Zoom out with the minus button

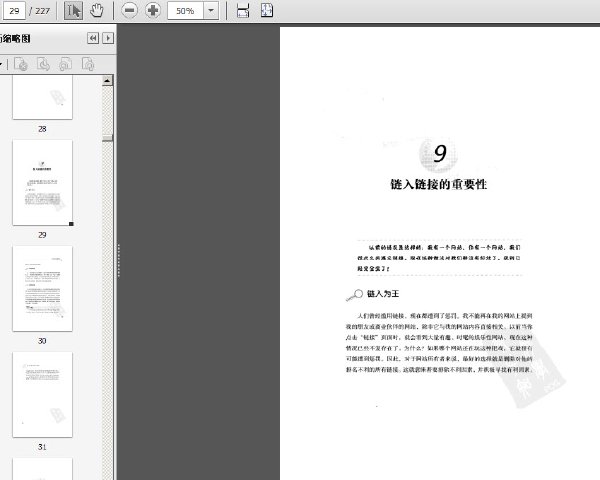click(129, 11)
